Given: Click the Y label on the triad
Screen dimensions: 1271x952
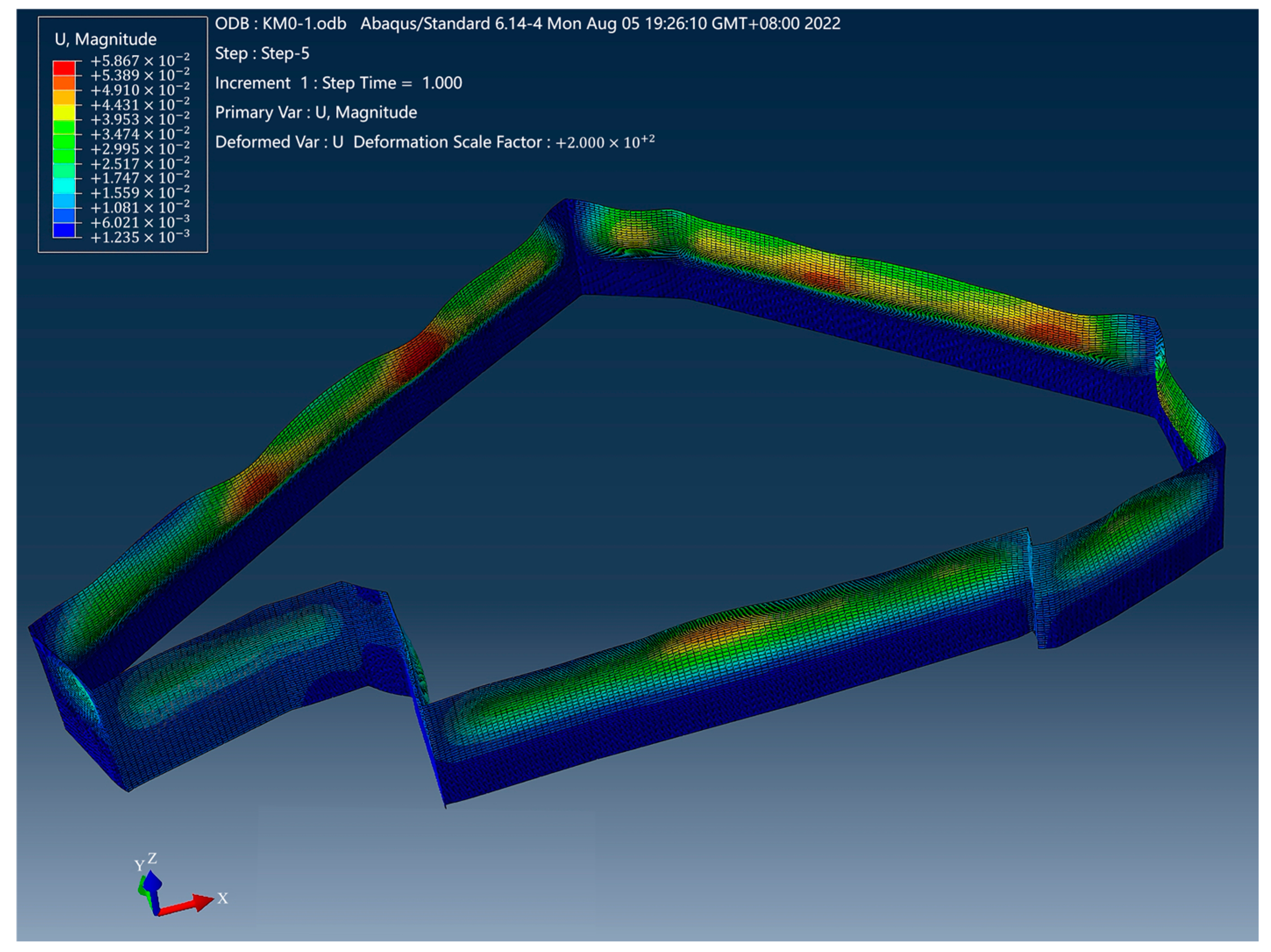Looking at the screenshot, I should click(139, 865).
